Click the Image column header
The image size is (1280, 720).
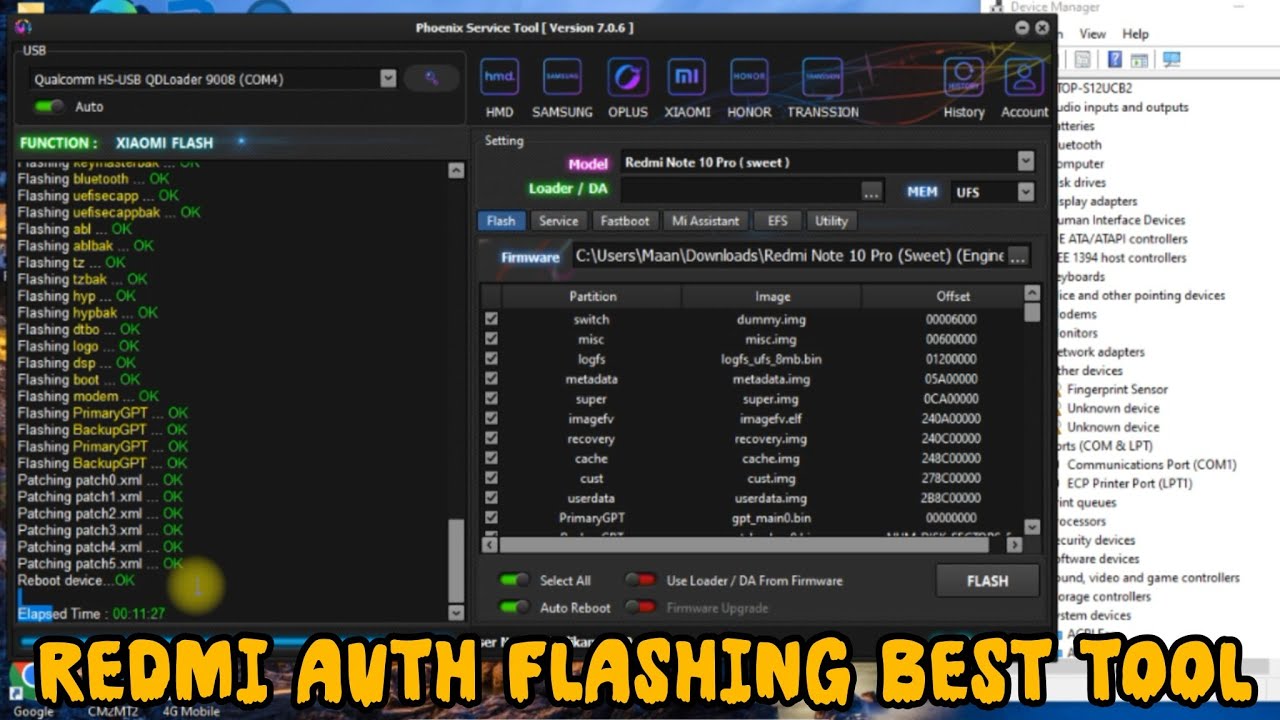click(772, 296)
